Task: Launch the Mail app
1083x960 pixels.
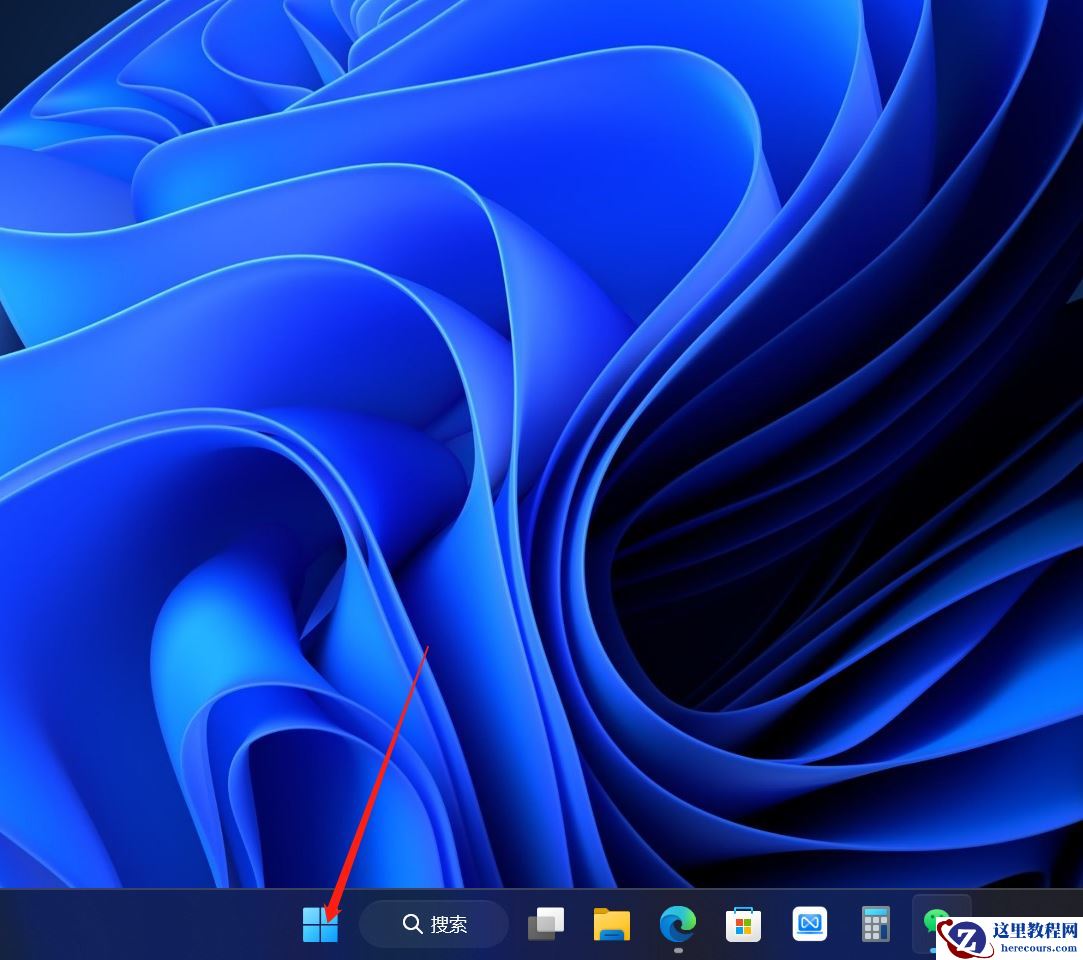Action: 810,924
